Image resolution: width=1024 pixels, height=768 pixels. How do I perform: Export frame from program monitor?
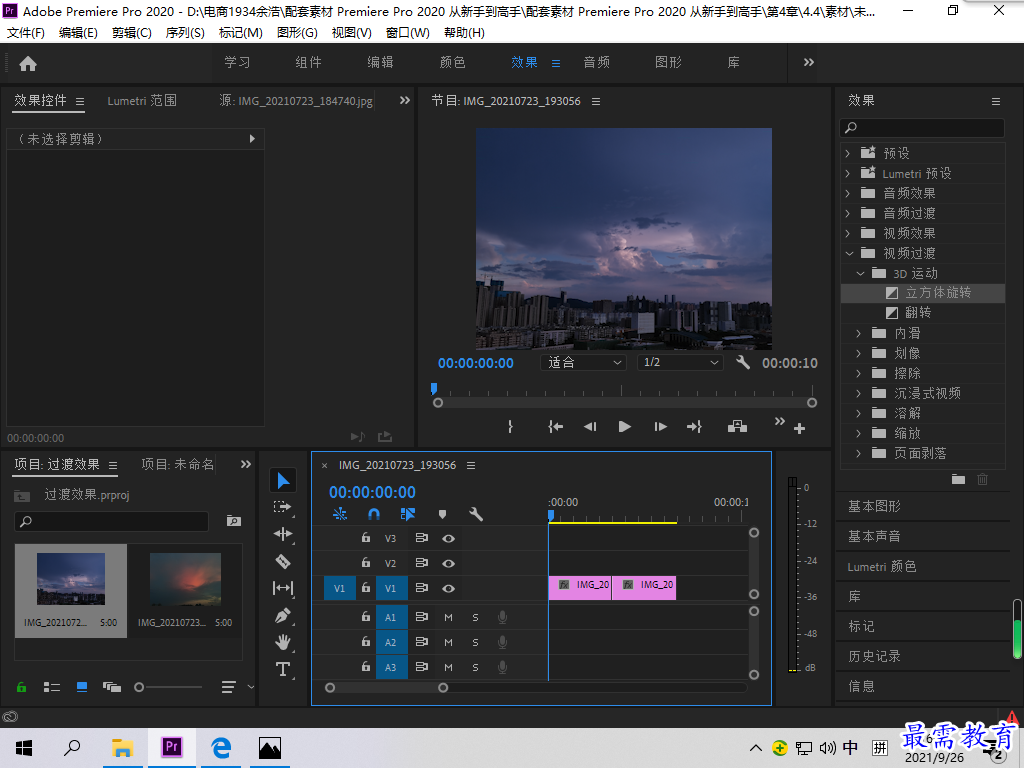coord(737,426)
